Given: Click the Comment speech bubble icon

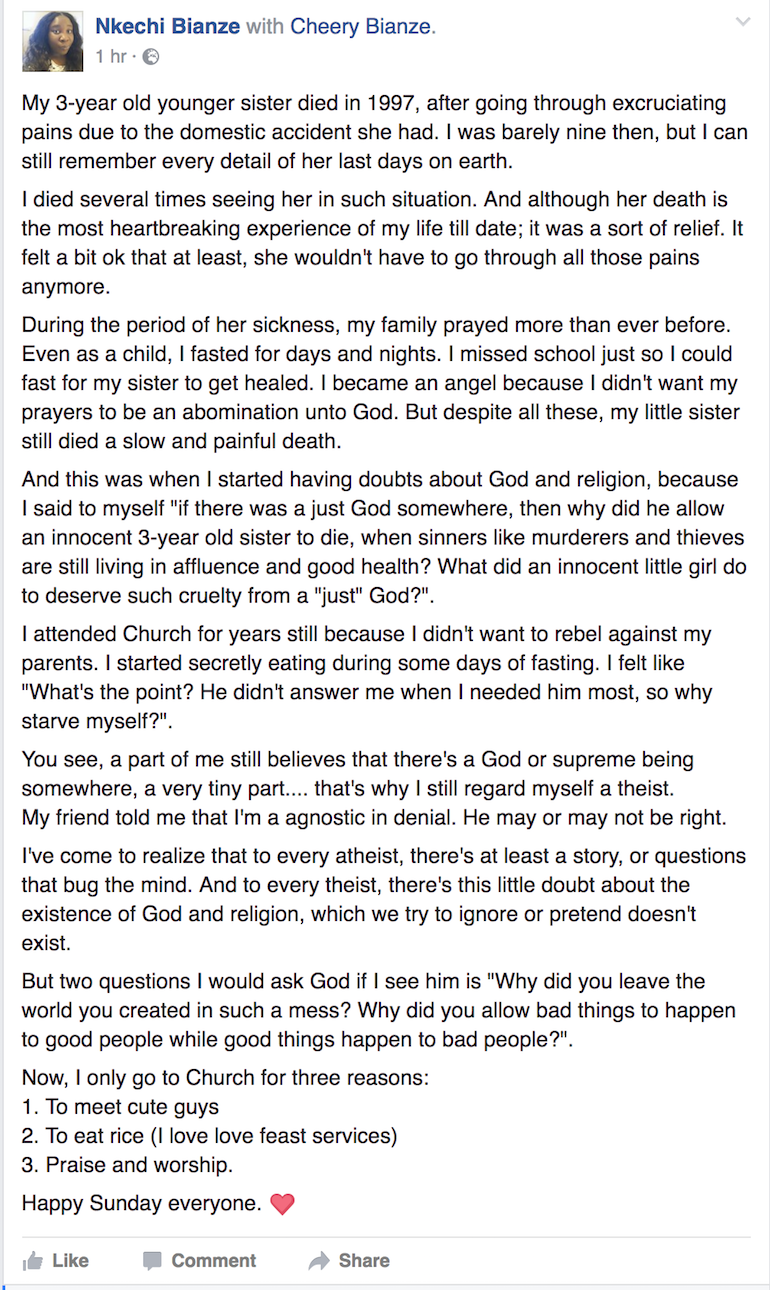Looking at the screenshot, I should [152, 1261].
